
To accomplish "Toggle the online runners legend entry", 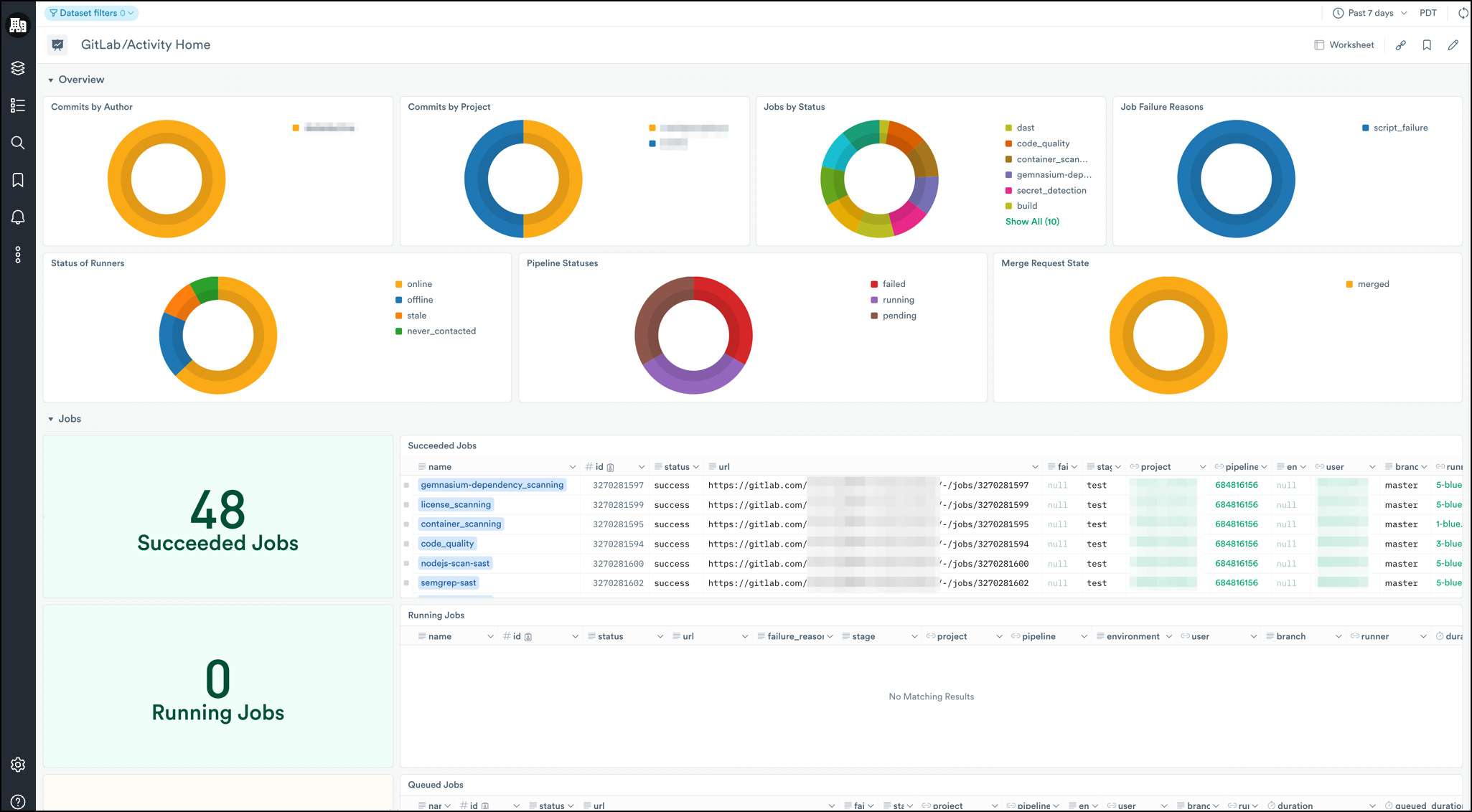I will point(413,284).
